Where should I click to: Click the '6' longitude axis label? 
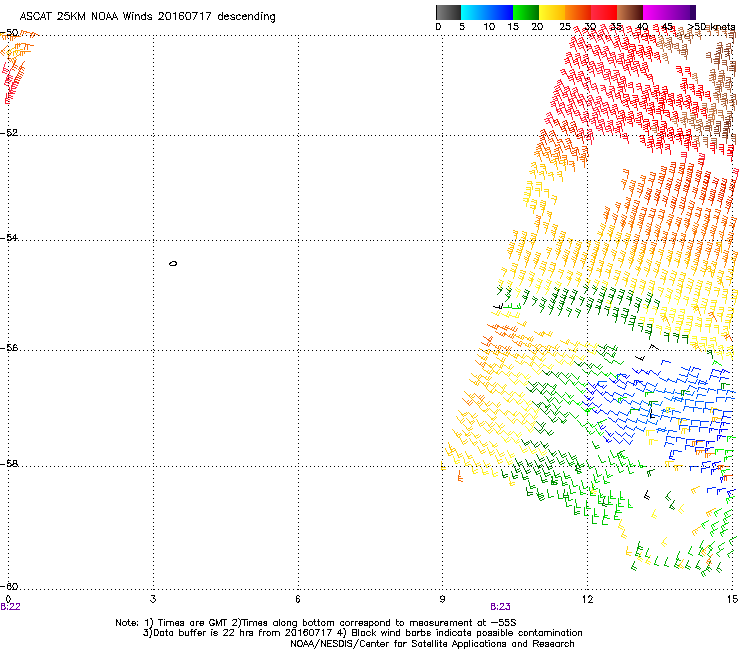[x=298, y=599]
